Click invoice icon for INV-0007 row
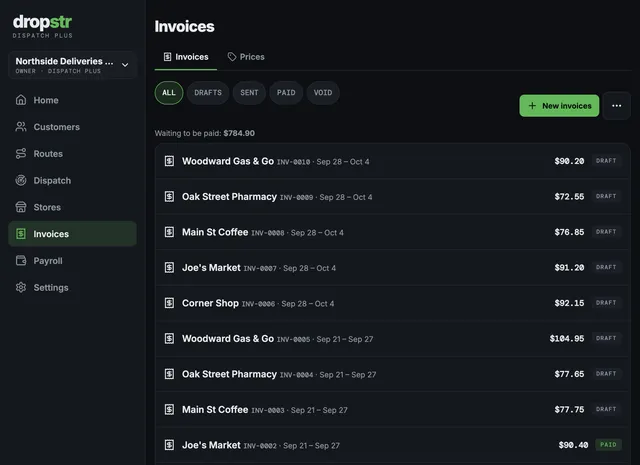Screen dimensions: 640x465 coord(169,267)
